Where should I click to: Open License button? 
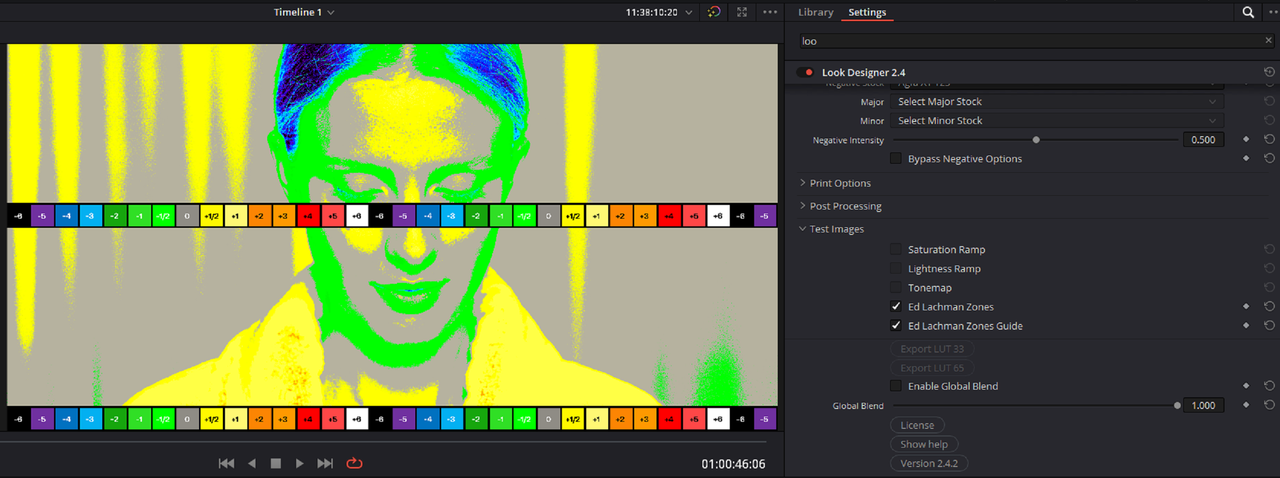[917, 425]
